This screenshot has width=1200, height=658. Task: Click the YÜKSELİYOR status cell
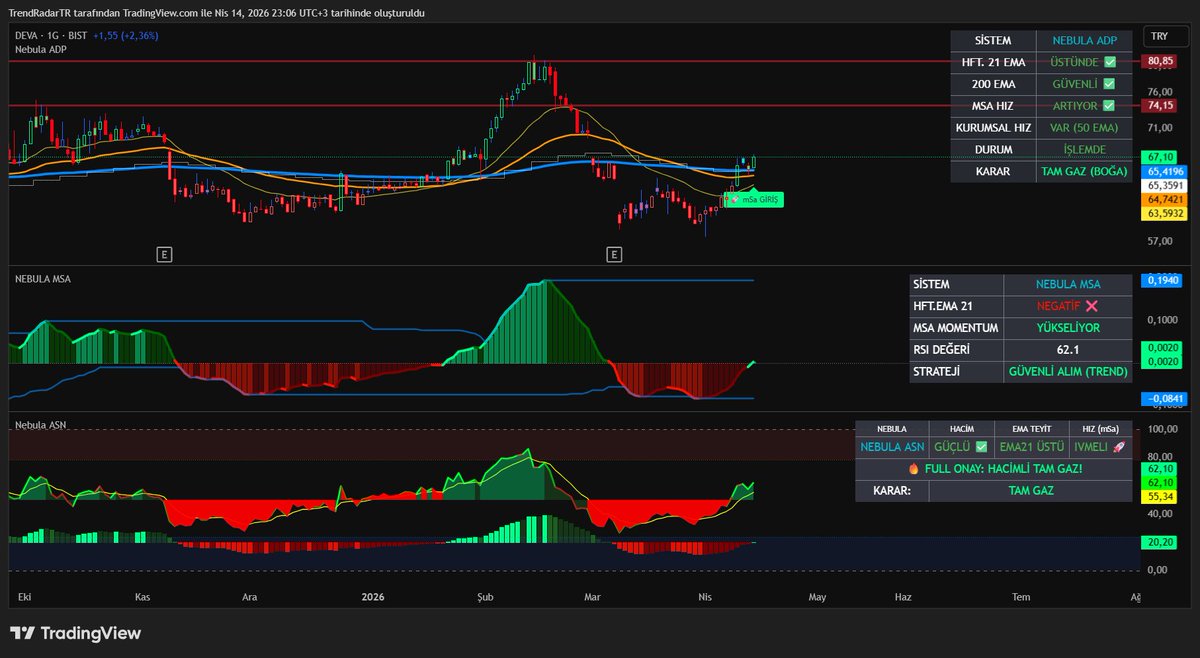tap(1067, 328)
